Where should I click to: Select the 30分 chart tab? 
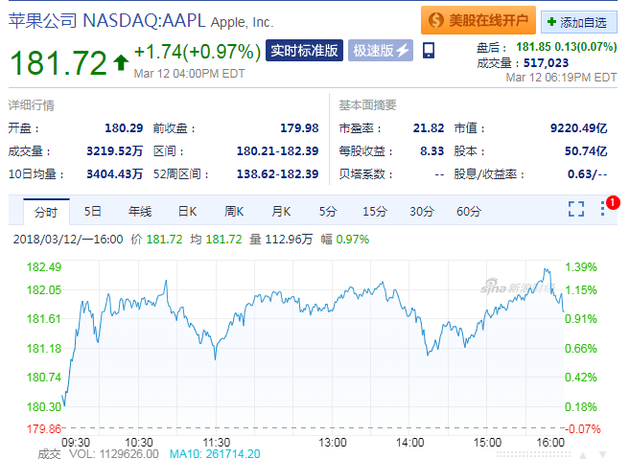tap(422, 211)
